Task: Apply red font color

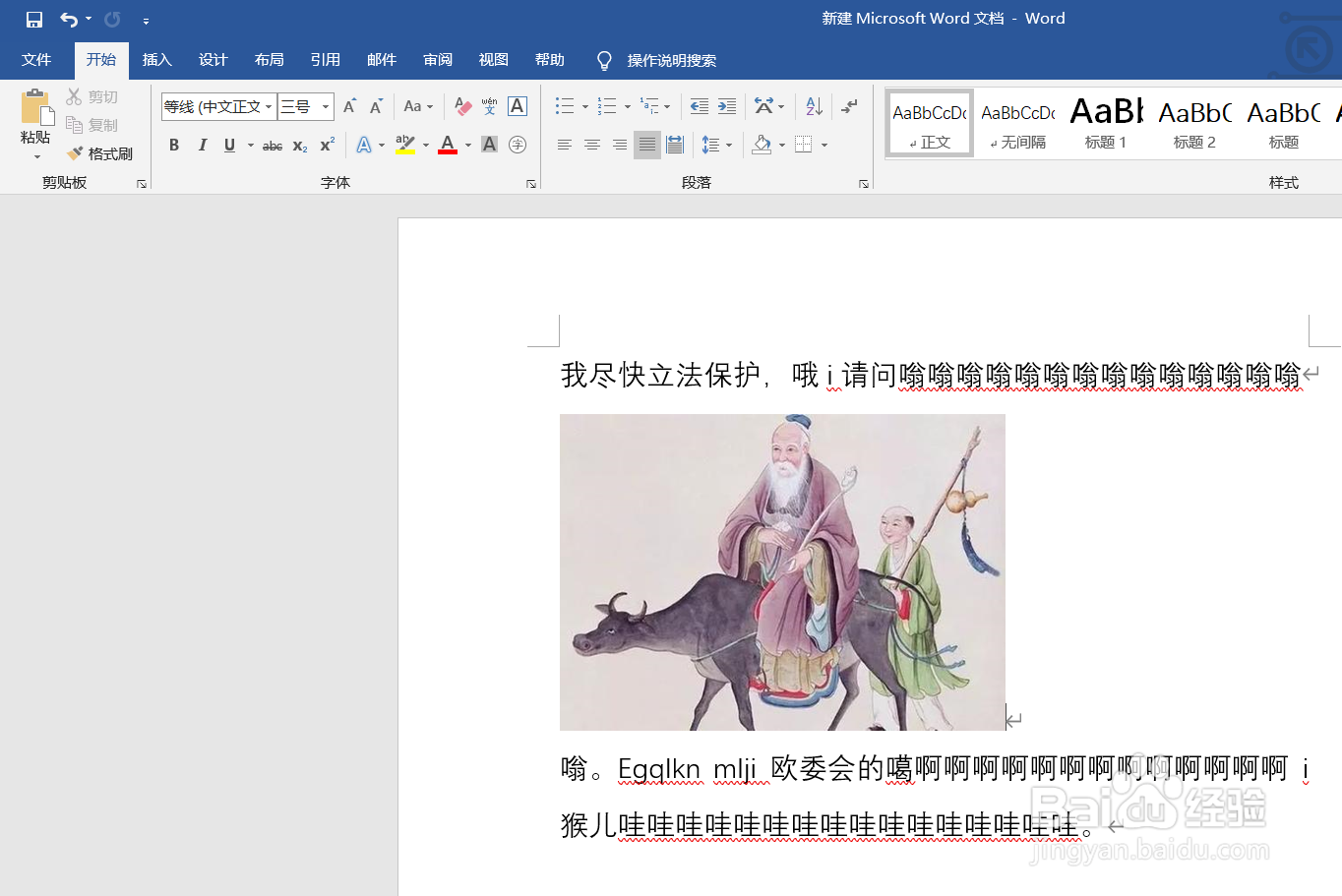Action: pyautogui.click(x=448, y=145)
